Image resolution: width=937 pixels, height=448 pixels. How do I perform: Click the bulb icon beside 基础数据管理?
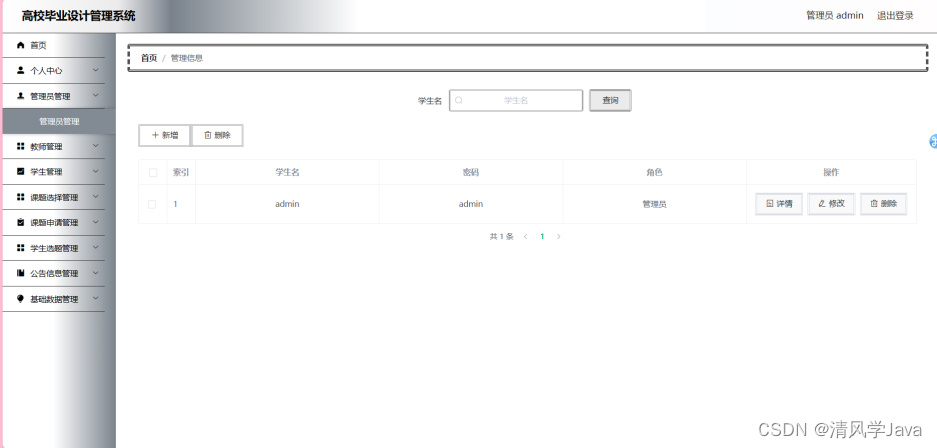pyautogui.click(x=21, y=299)
